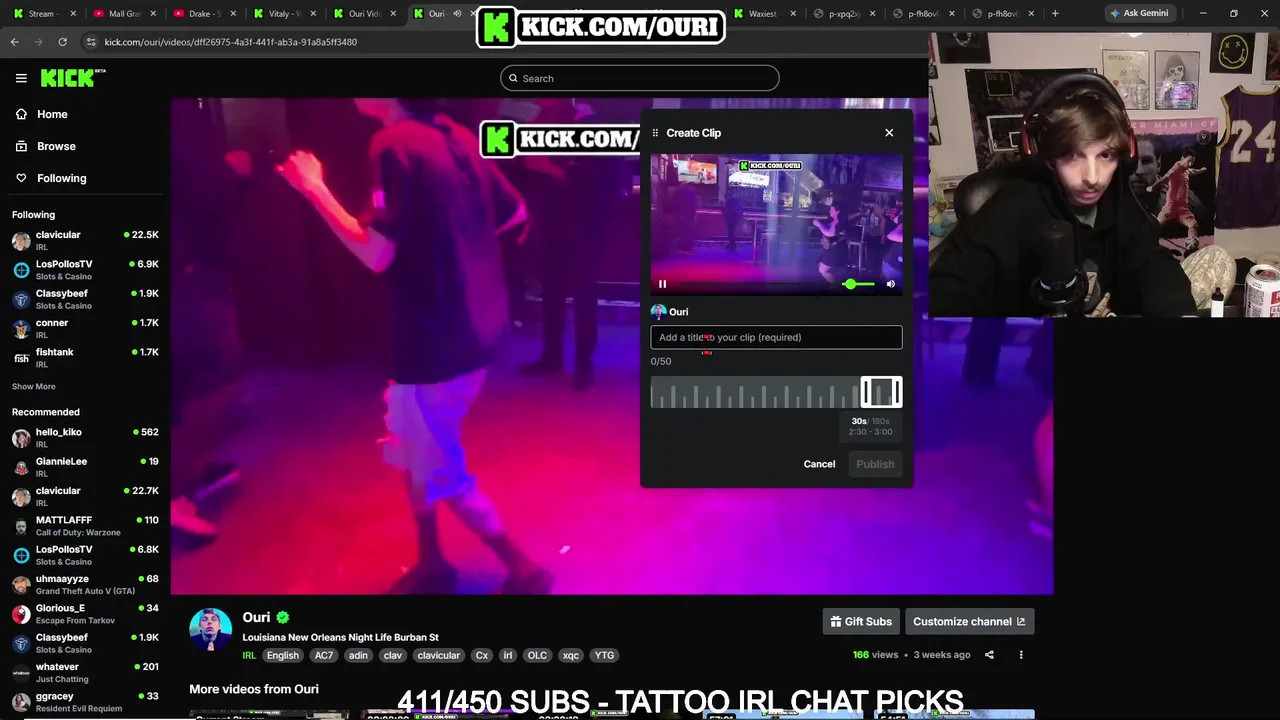Open Customize channel link
Image resolution: width=1280 pixels, height=720 pixels.
point(969,621)
